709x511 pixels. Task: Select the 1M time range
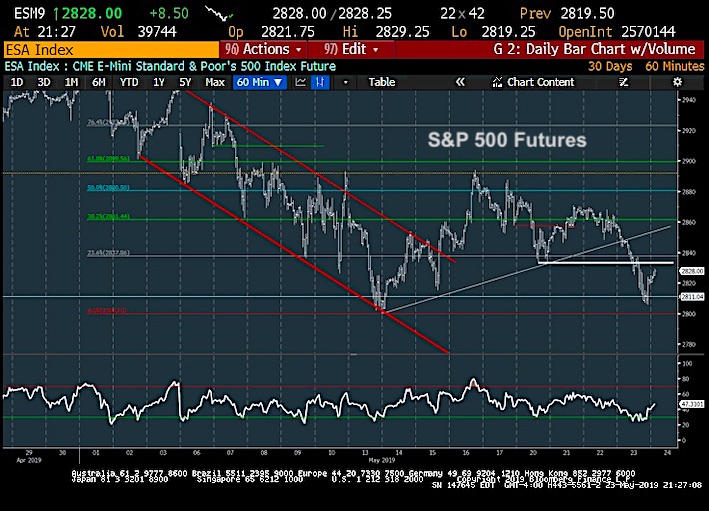tap(71, 82)
